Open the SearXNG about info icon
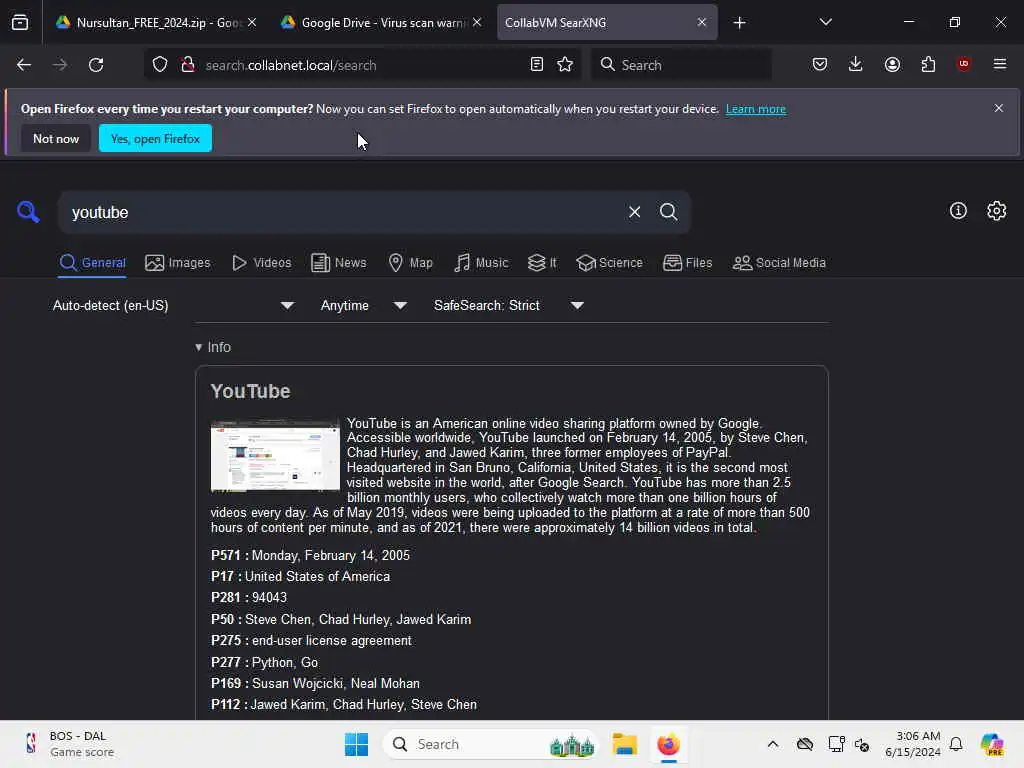 (958, 211)
